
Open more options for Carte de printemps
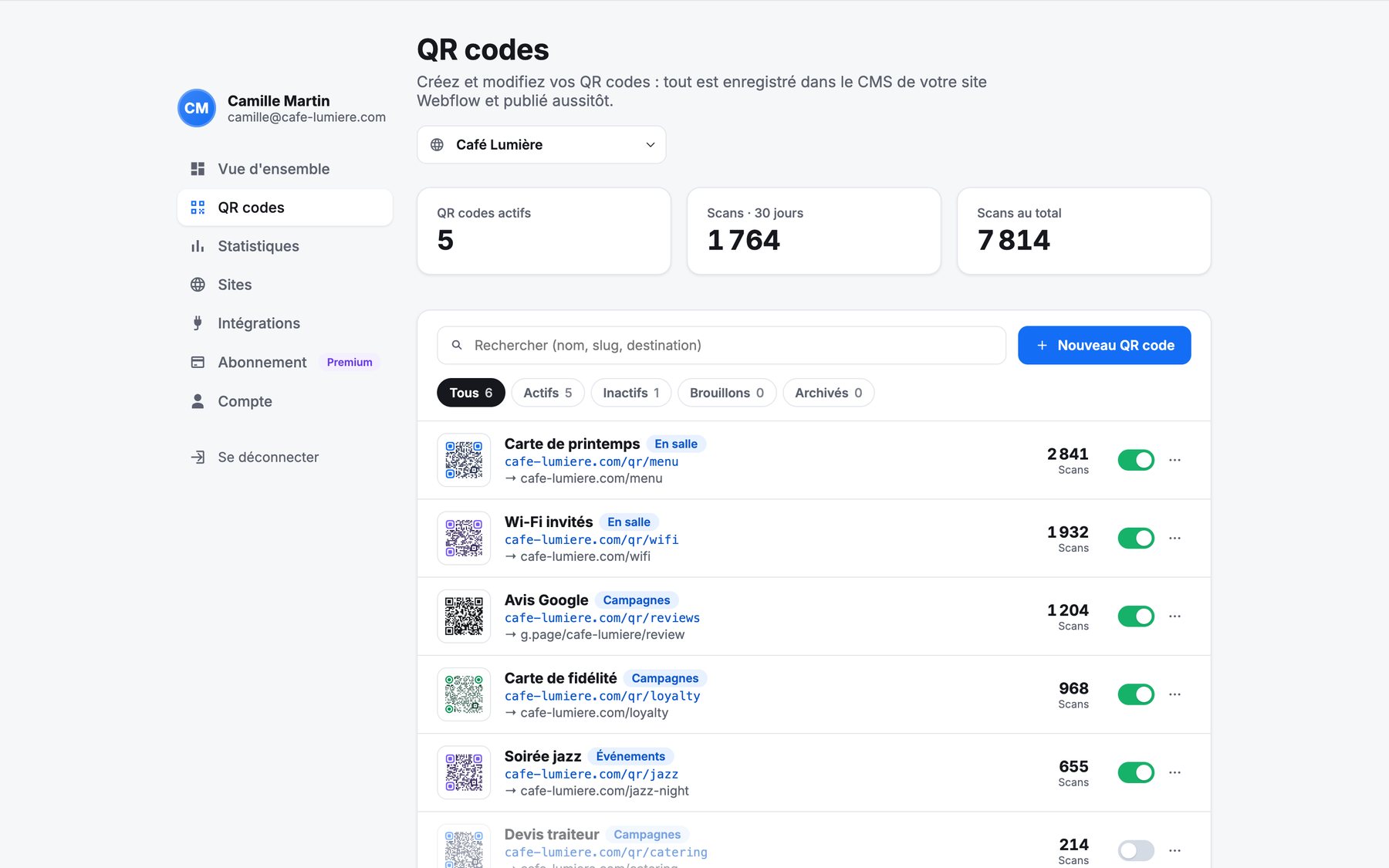(x=1174, y=460)
